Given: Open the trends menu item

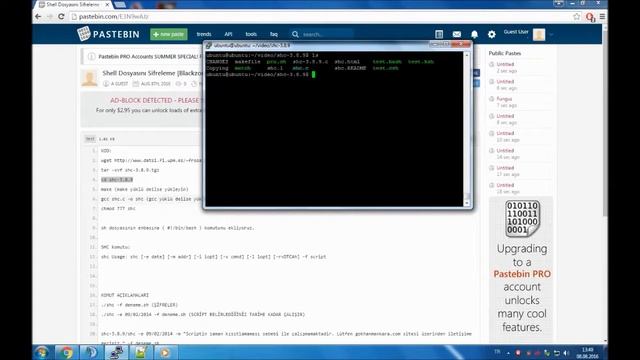Looking at the screenshot, I should (x=204, y=34).
